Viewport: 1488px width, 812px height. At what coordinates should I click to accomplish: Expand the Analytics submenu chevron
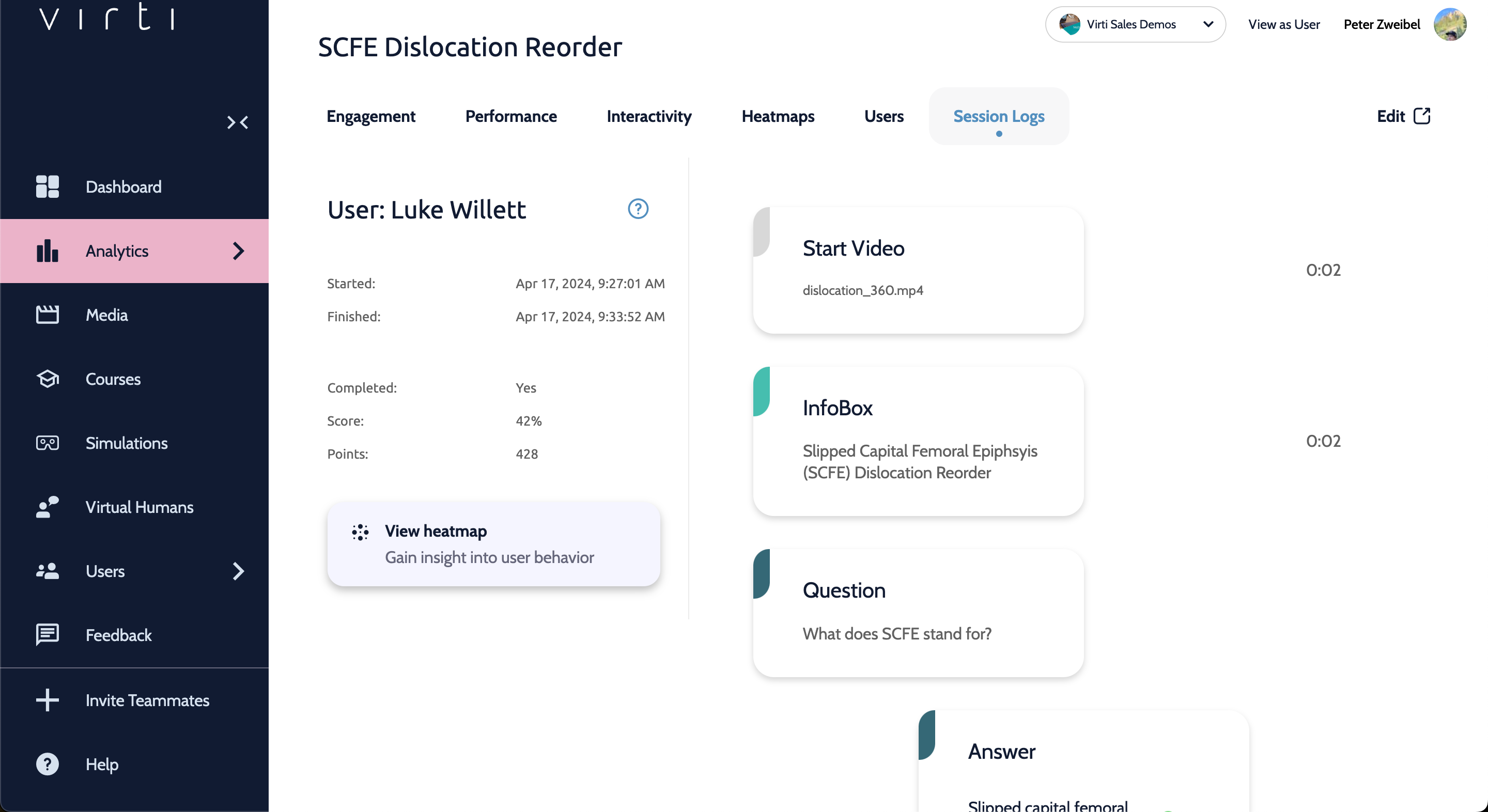(x=238, y=251)
